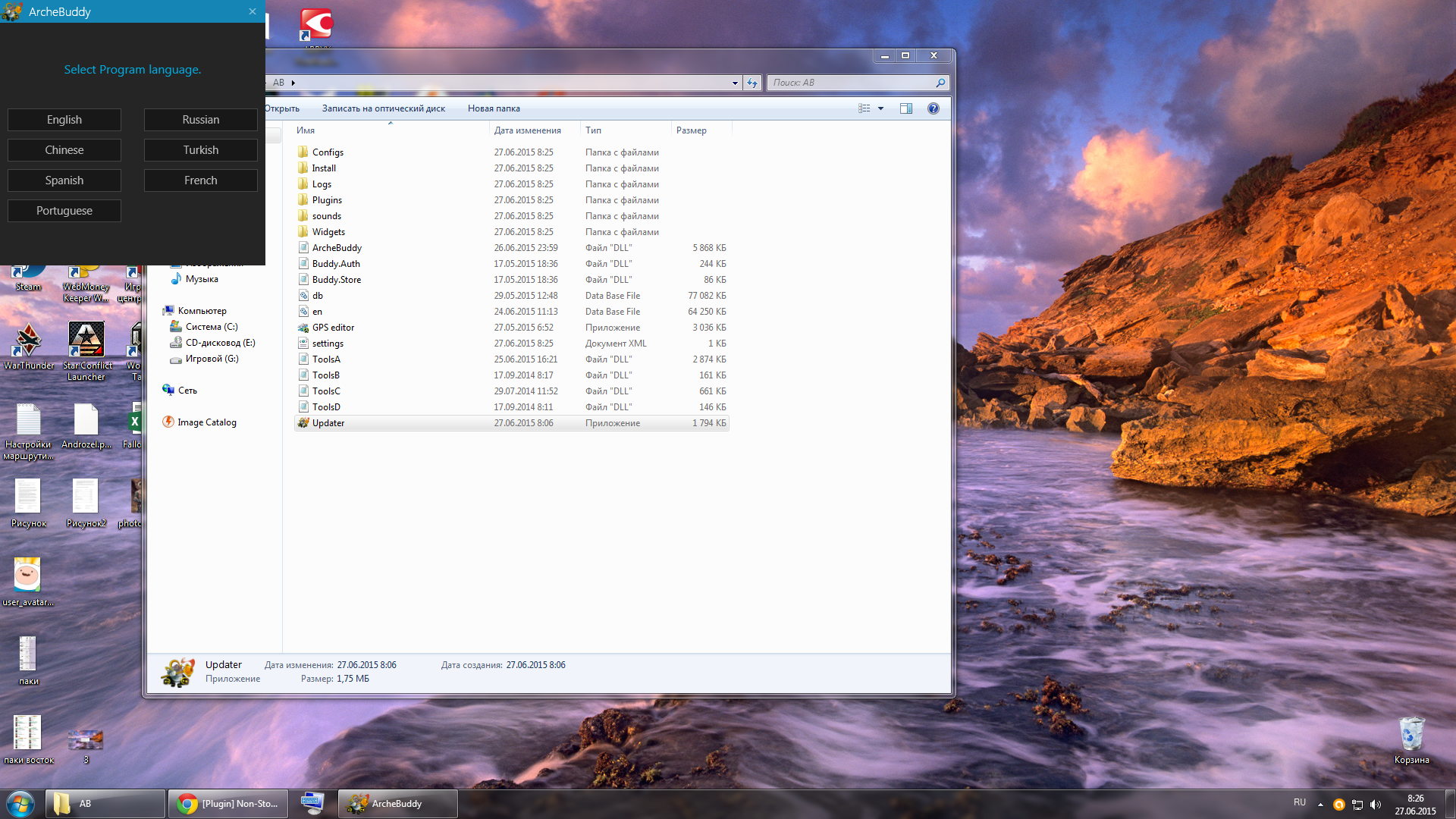Close the ArcheBuddy language dialog

(253, 11)
